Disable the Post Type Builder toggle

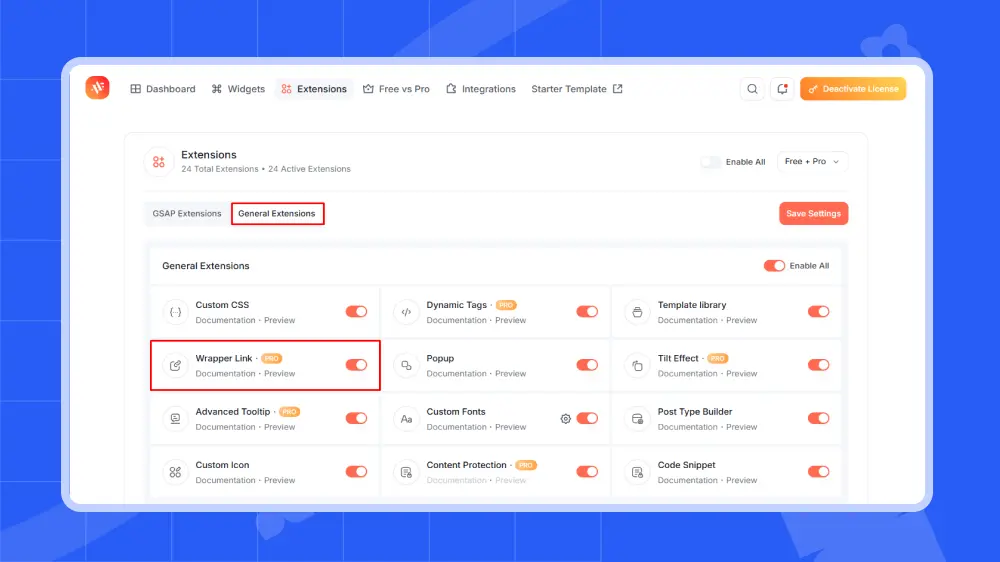coord(818,418)
